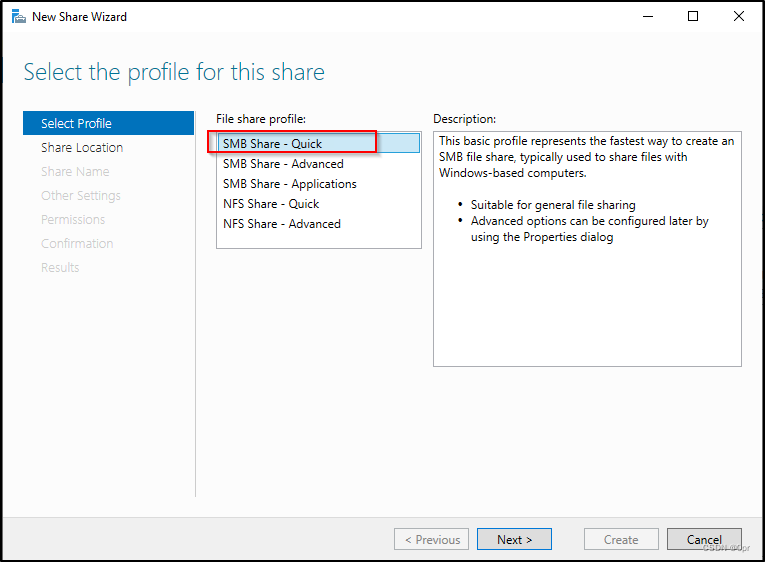Image resolution: width=765 pixels, height=562 pixels.
Task: Click the Previous button
Action: pos(431,539)
